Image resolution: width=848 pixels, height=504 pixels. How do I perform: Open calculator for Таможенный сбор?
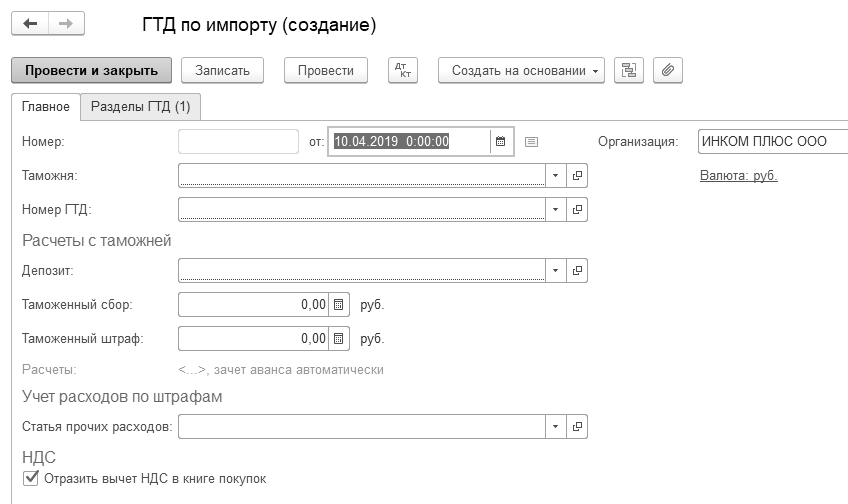338,305
